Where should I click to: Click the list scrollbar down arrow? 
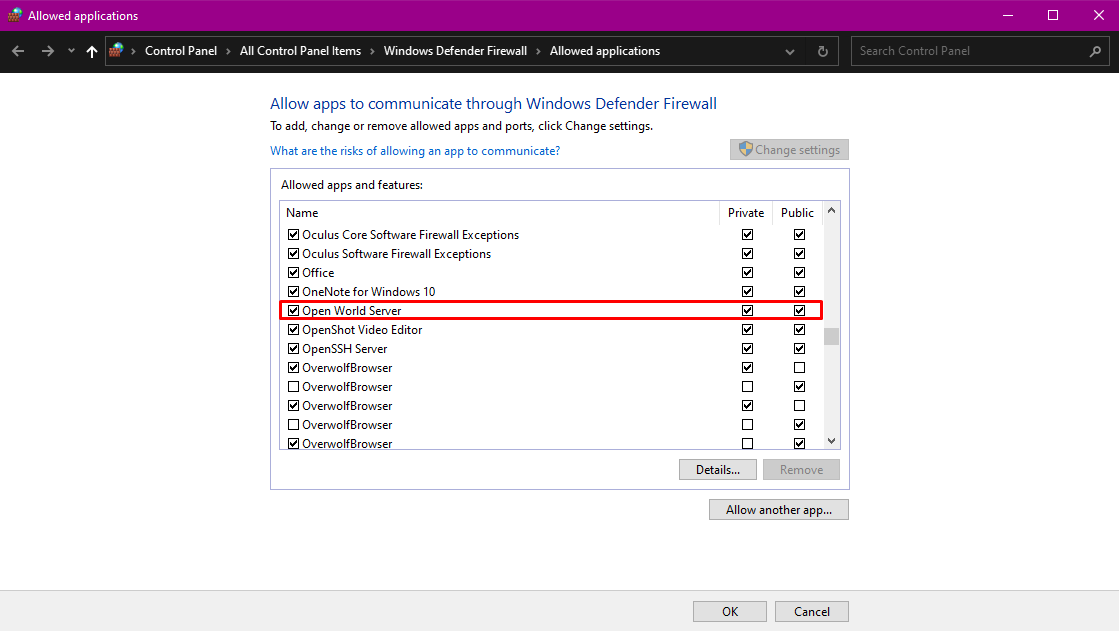(x=831, y=441)
